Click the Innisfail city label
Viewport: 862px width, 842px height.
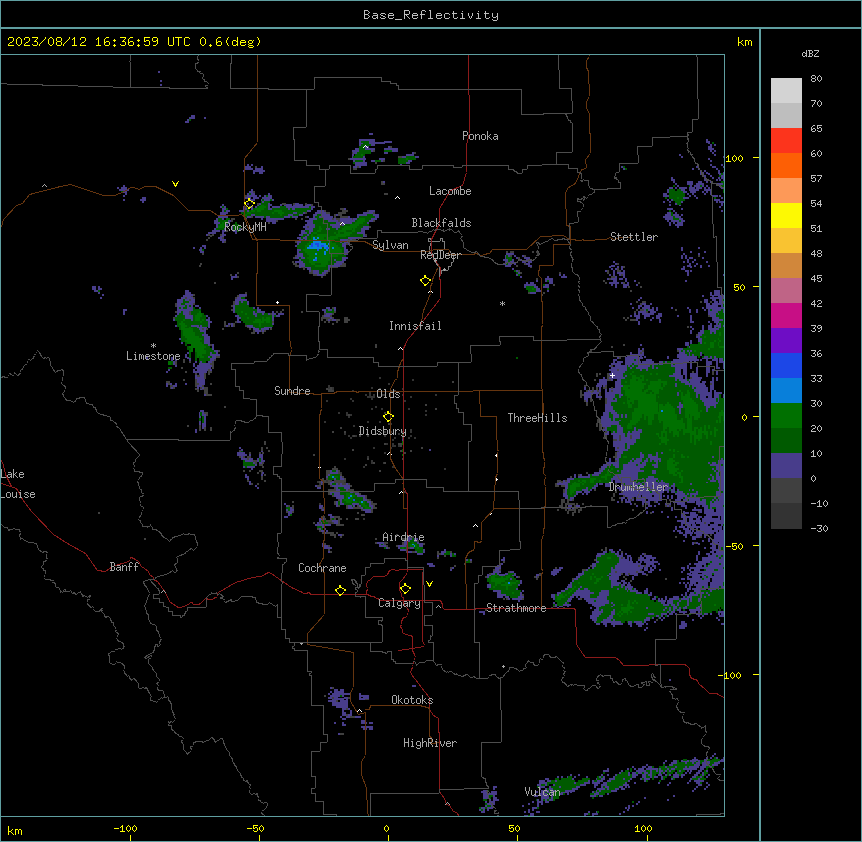click(x=415, y=326)
